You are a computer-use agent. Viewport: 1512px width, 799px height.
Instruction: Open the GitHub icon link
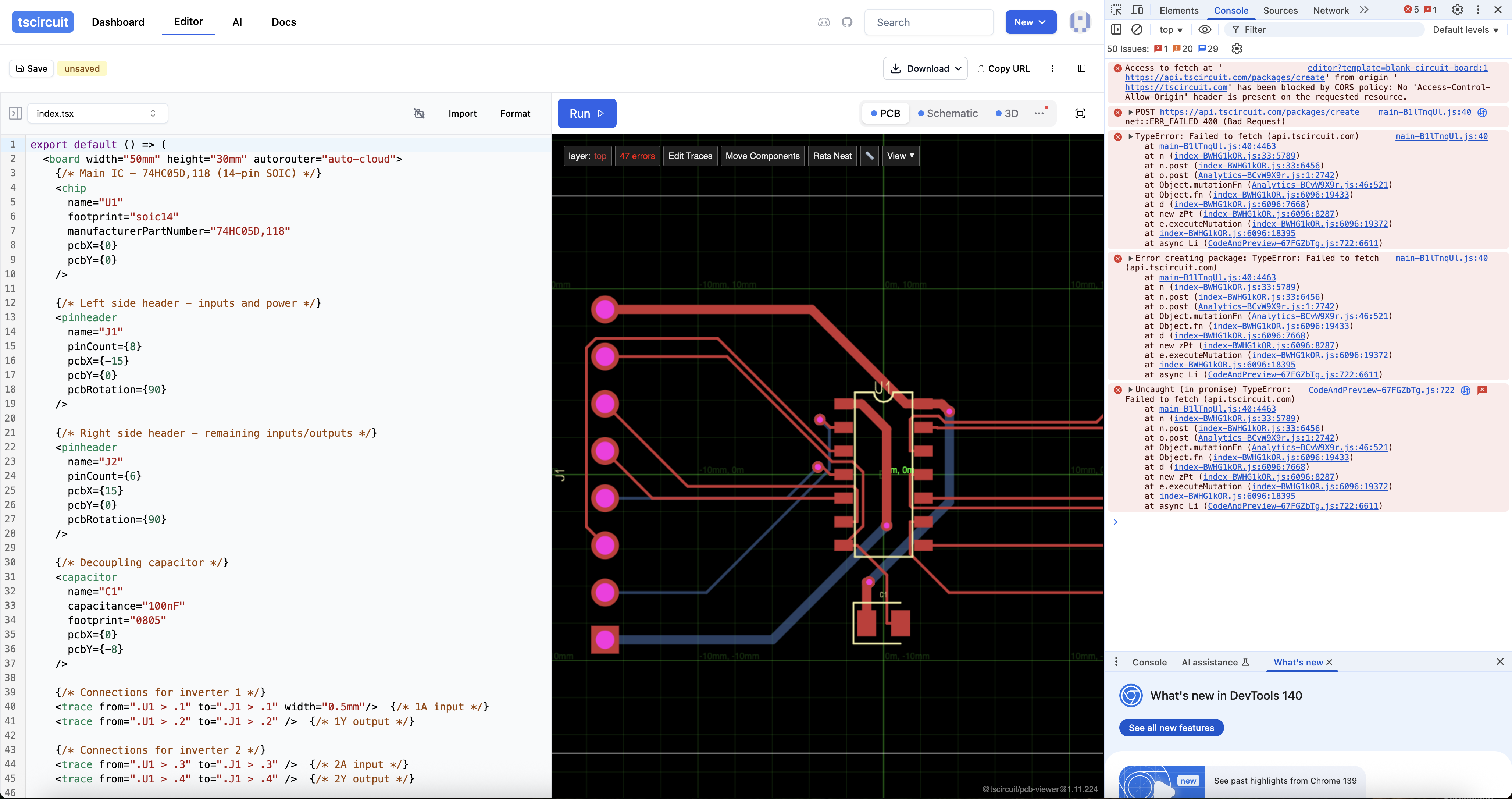click(847, 22)
